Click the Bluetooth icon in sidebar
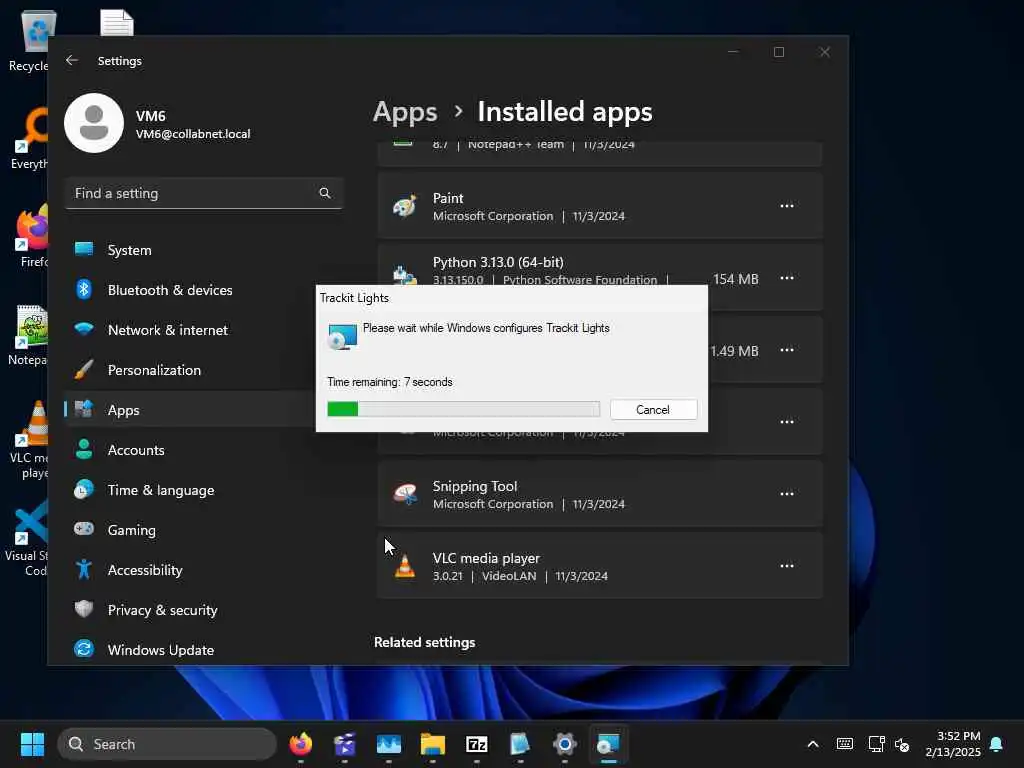The image size is (1024, 768). (84, 289)
